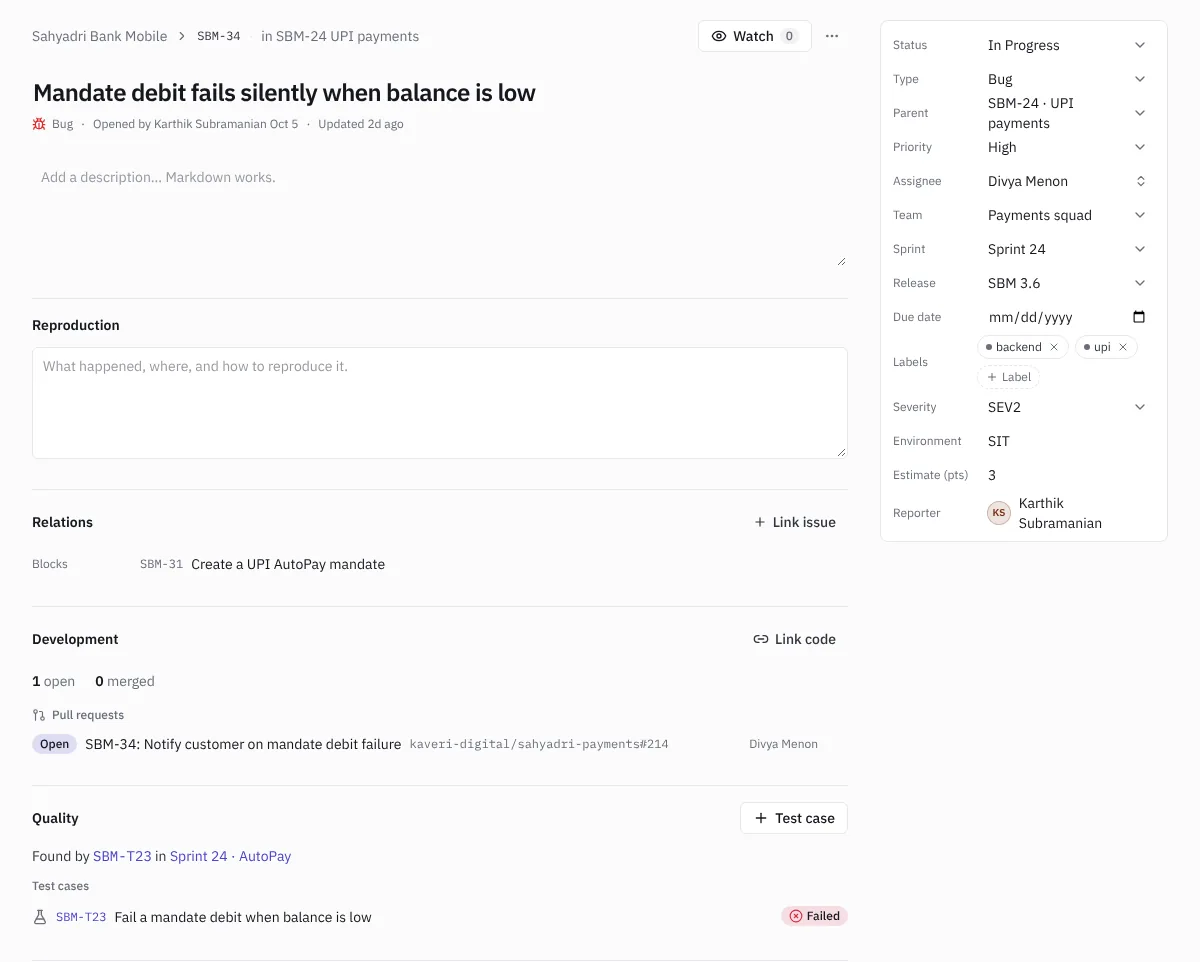Open the Release dropdown showing SBM 3.6
The width and height of the screenshot is (1200, 962).
click(x=1067, y=283)
